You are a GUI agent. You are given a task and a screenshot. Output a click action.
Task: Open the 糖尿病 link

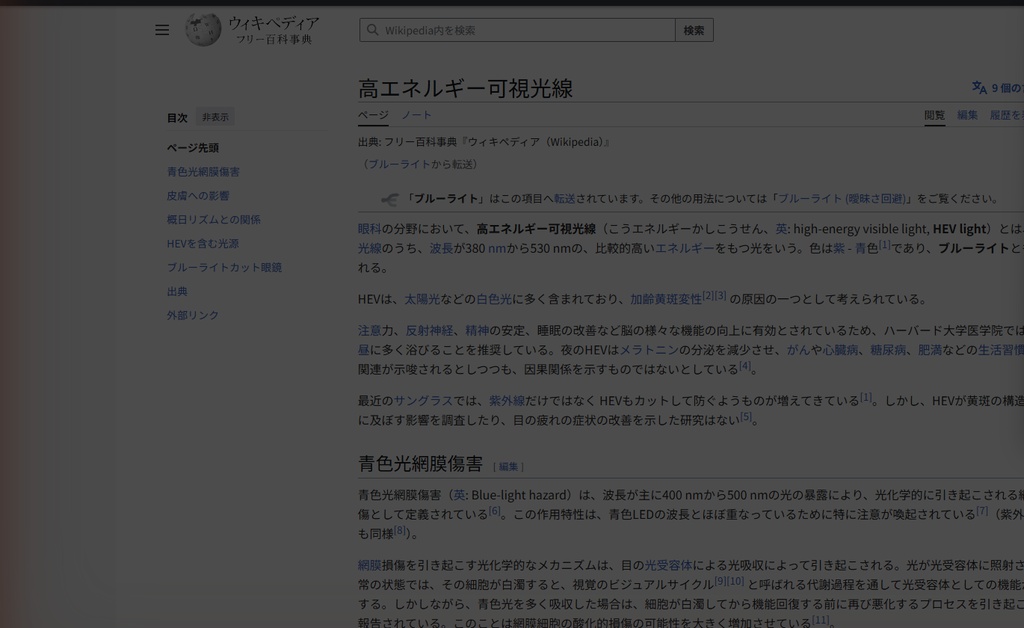[x=888, y=350]
